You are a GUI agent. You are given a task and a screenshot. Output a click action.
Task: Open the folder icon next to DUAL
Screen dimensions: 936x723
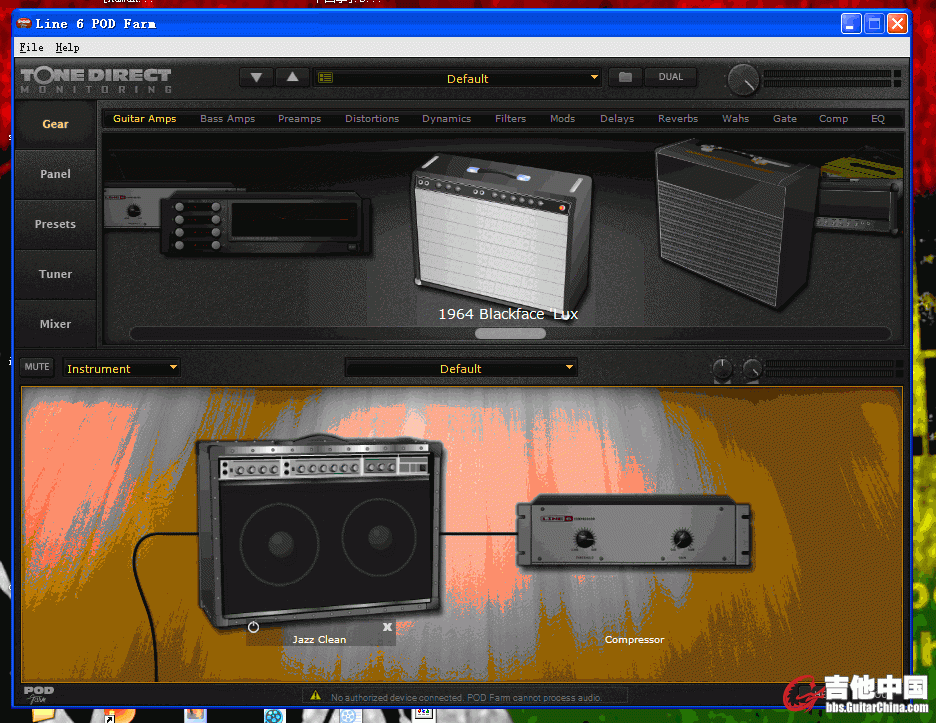[x=625, y=77]
